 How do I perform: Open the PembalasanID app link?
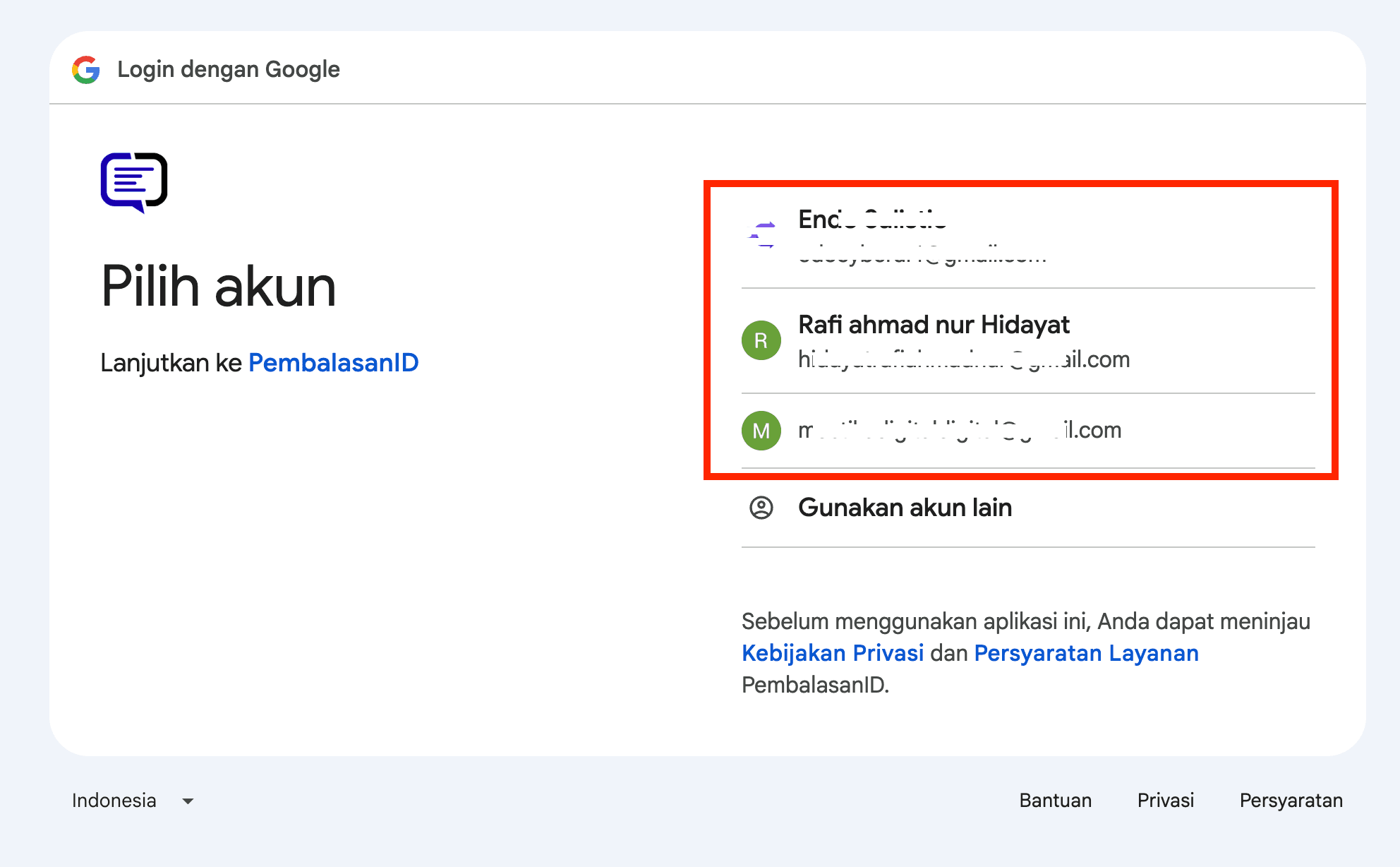point(334,362)
